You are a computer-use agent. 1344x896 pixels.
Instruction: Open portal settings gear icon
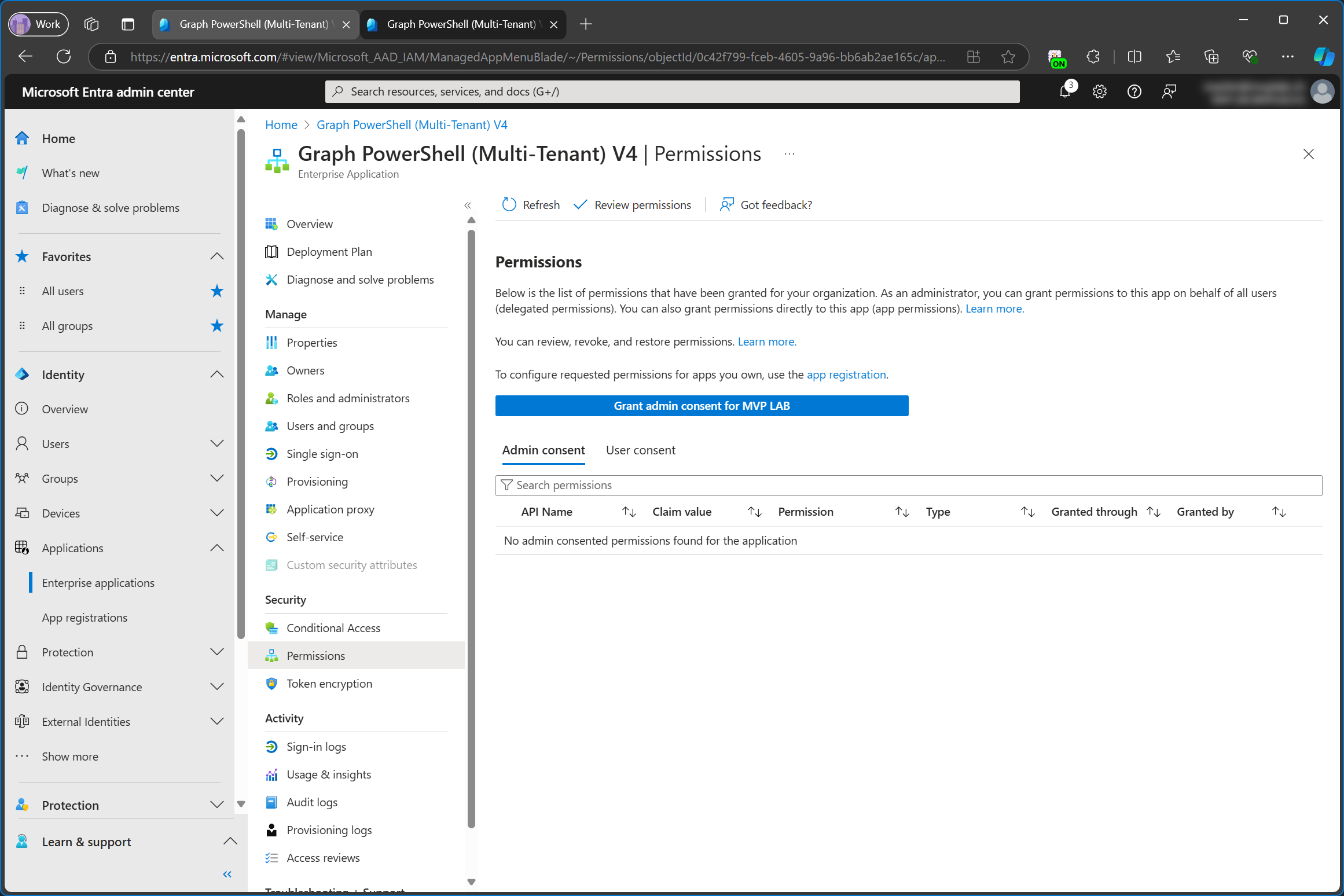click(1100, 91)
